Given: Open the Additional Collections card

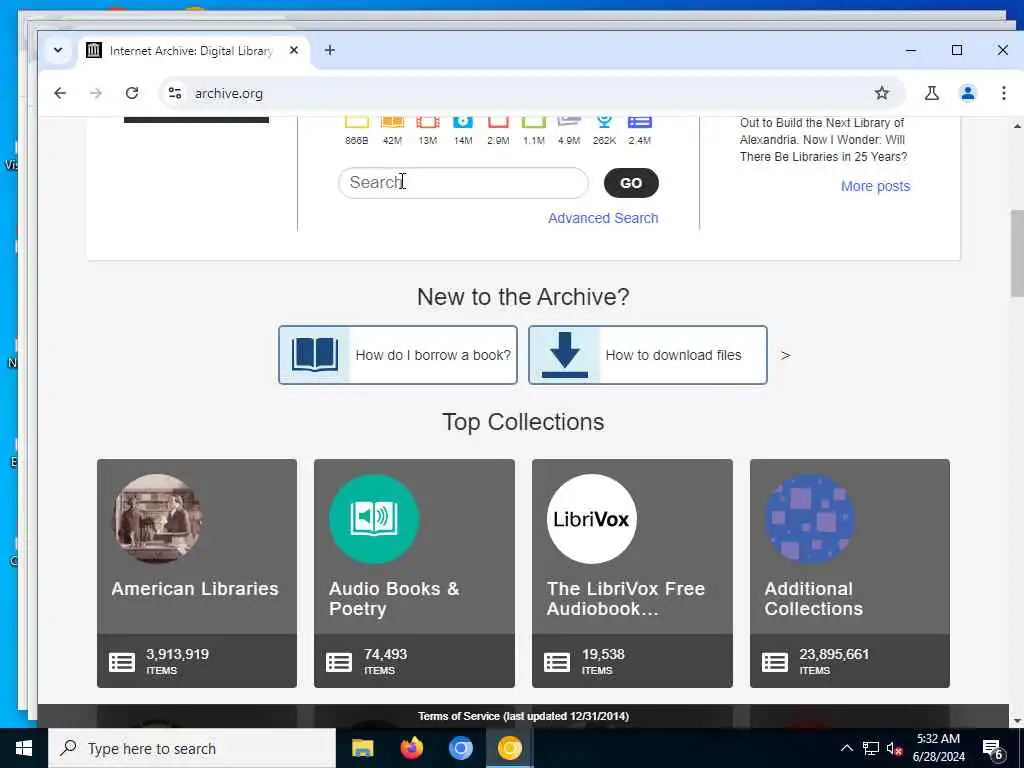Looking at the screenshot, I should tap(850, 573).
